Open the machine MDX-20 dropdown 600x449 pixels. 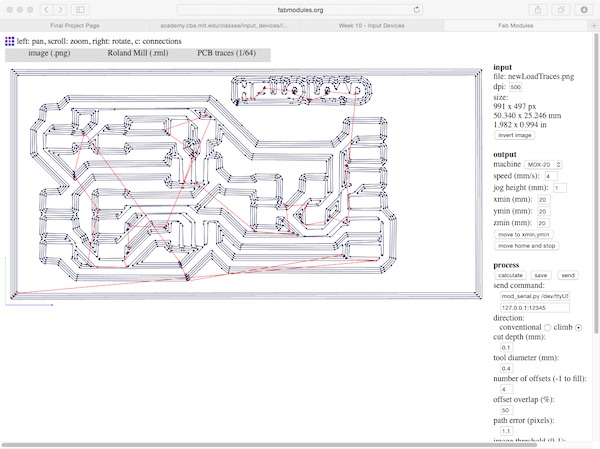[543, 165]
